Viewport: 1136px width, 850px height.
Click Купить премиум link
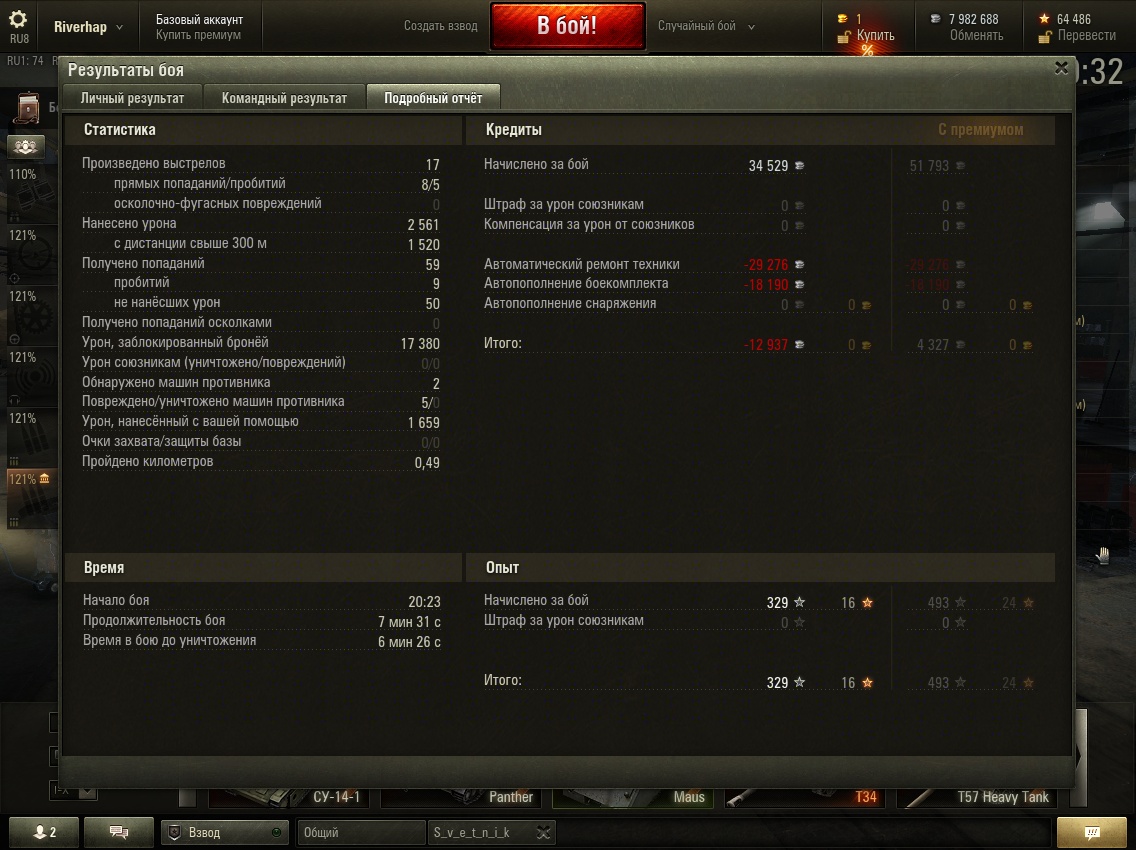199,35
